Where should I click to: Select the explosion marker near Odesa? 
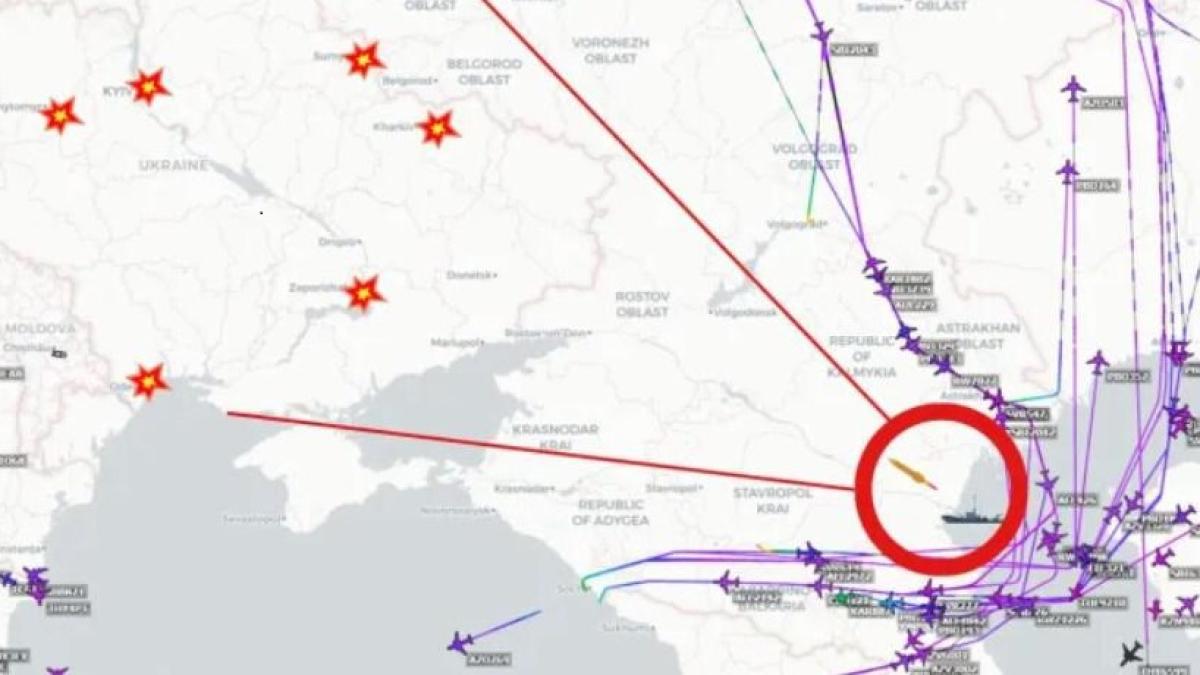coord(148,380)
